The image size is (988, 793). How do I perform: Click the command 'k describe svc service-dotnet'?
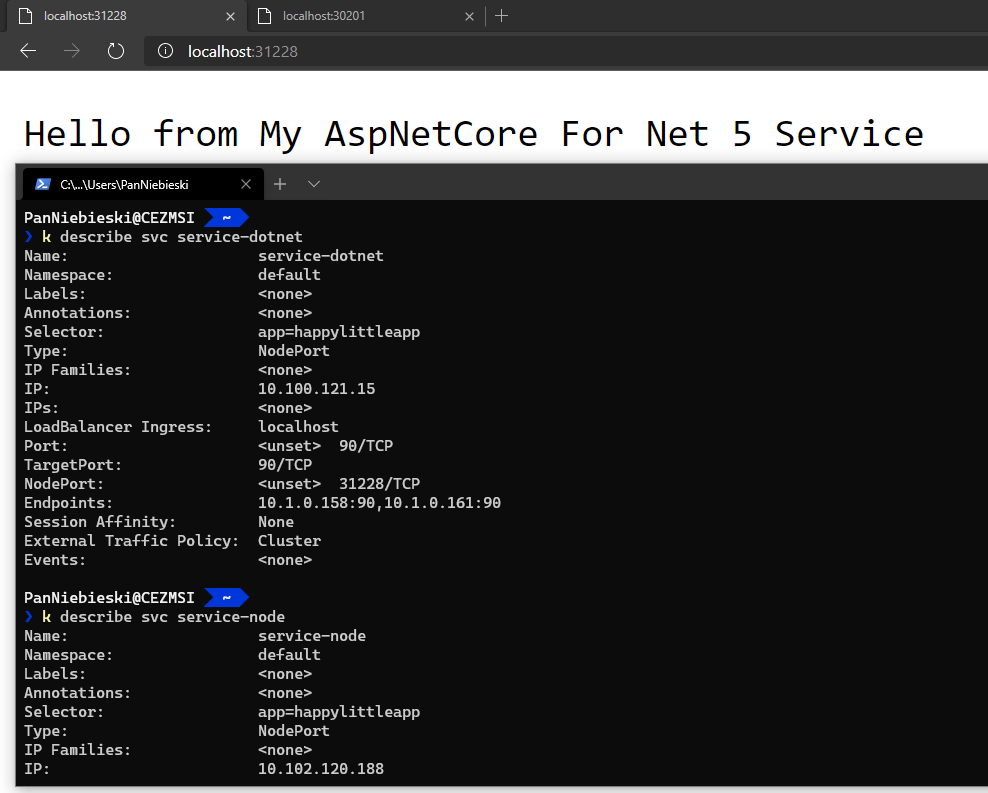coord(172,237)
